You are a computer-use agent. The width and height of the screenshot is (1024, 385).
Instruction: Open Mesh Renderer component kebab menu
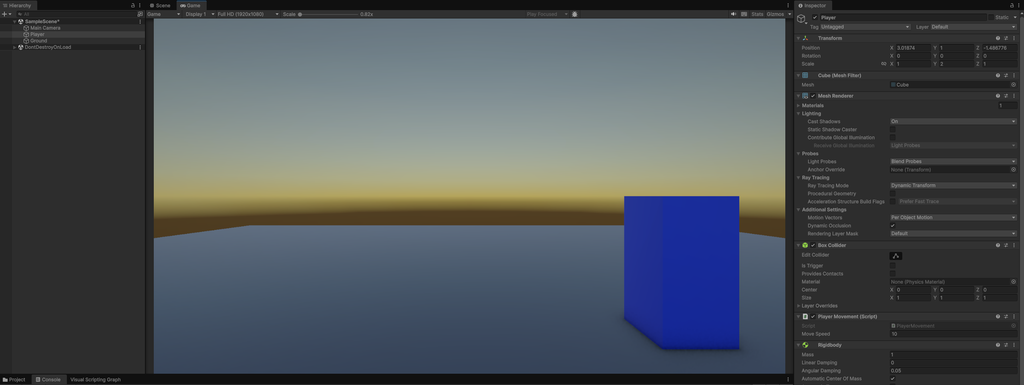pos(1014,95)
